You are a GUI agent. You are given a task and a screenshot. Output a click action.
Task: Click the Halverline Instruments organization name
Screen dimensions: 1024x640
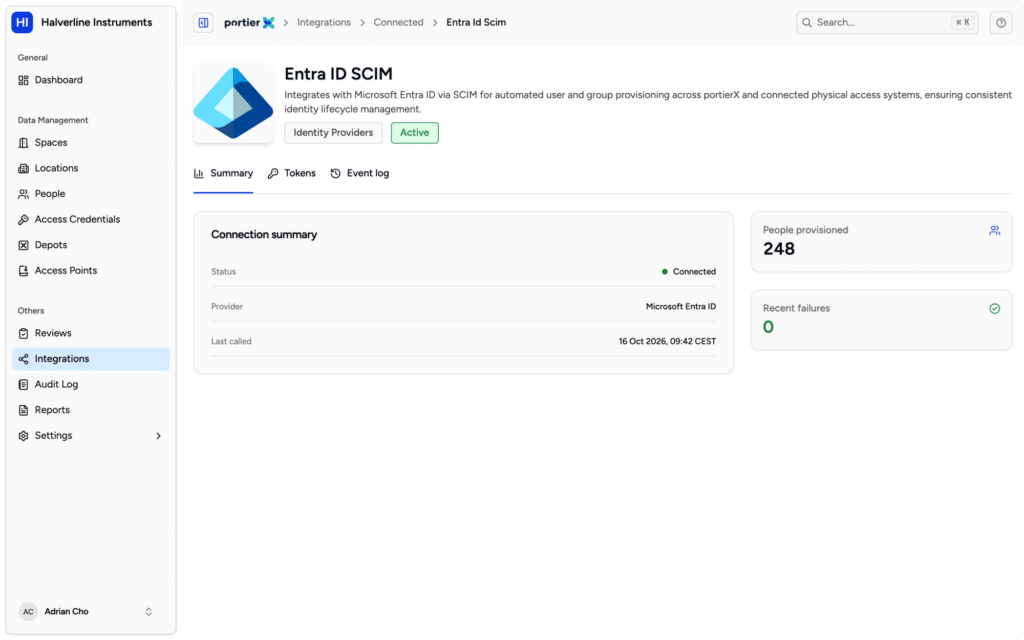pyautogui.click(x=97, y=22)
